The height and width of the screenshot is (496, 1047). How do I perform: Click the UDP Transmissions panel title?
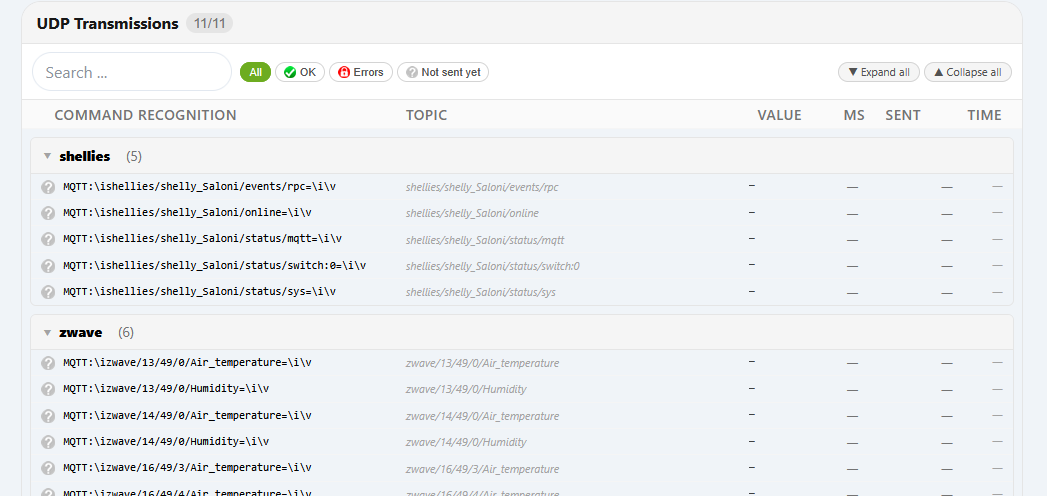tap(108, 24)
